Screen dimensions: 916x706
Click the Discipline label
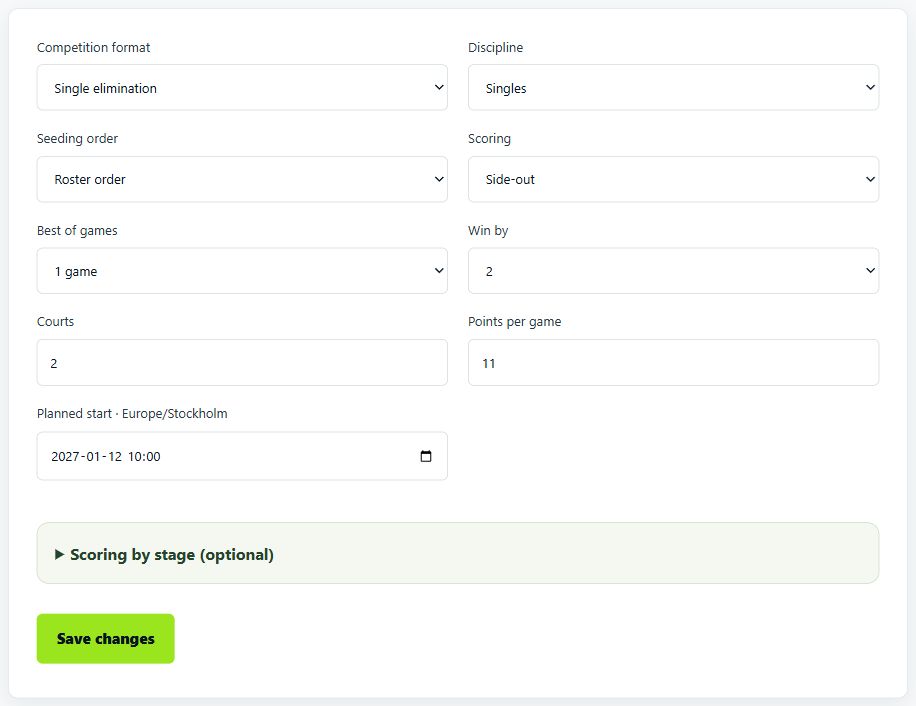(x=495, y=47)
